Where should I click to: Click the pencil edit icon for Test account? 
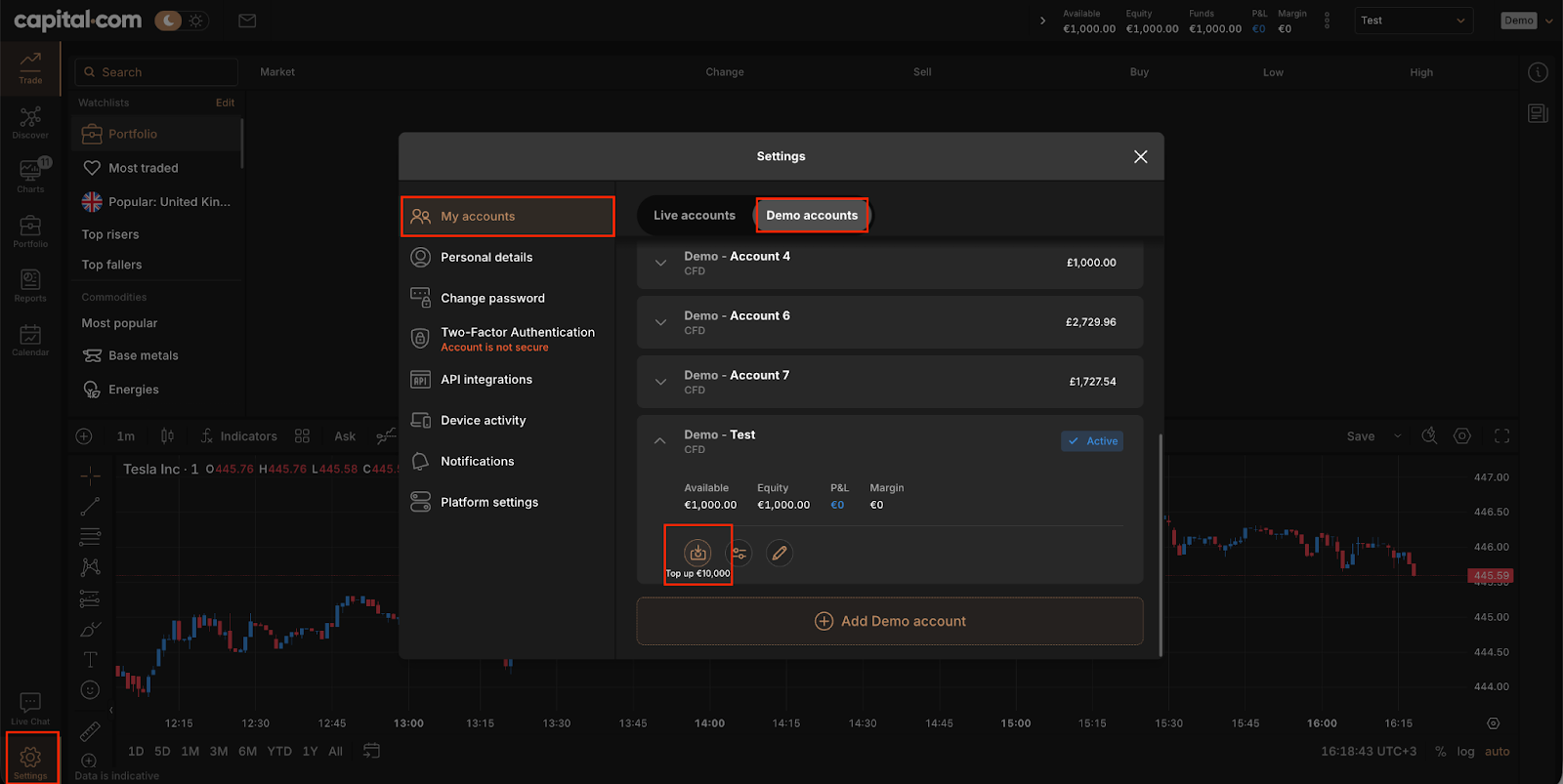[x=779, y=554]
